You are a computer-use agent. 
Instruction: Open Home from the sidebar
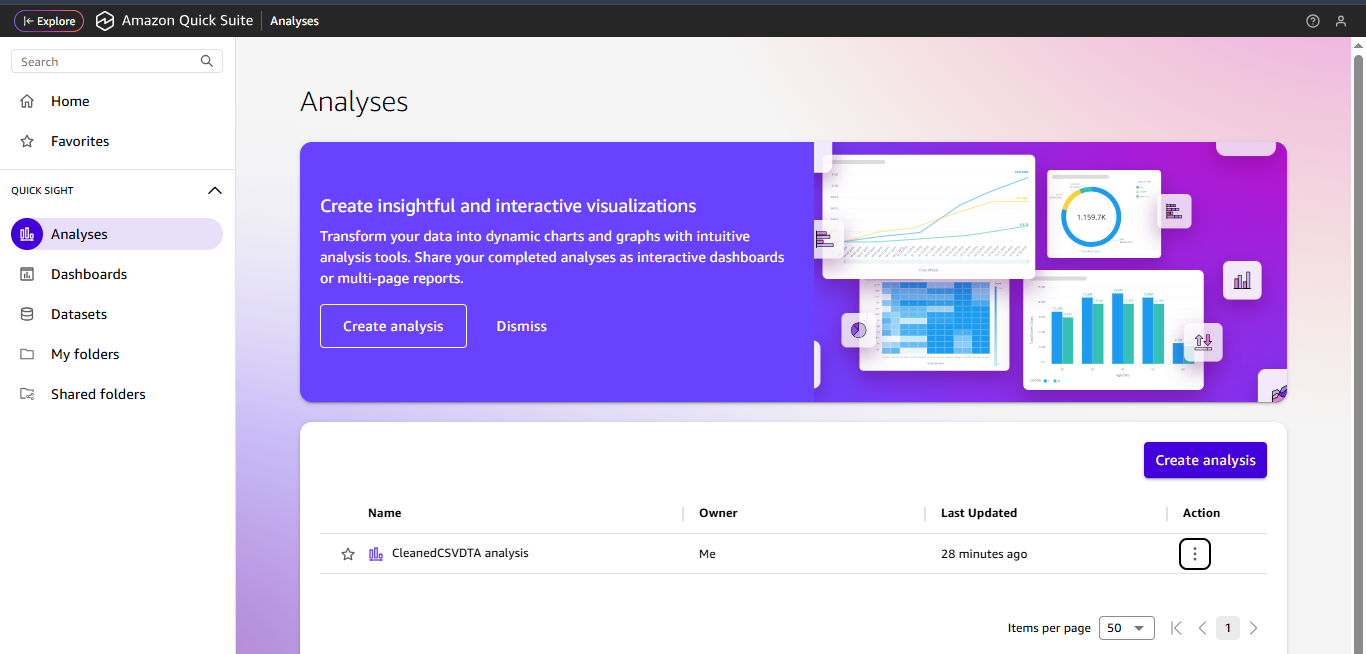26,100
